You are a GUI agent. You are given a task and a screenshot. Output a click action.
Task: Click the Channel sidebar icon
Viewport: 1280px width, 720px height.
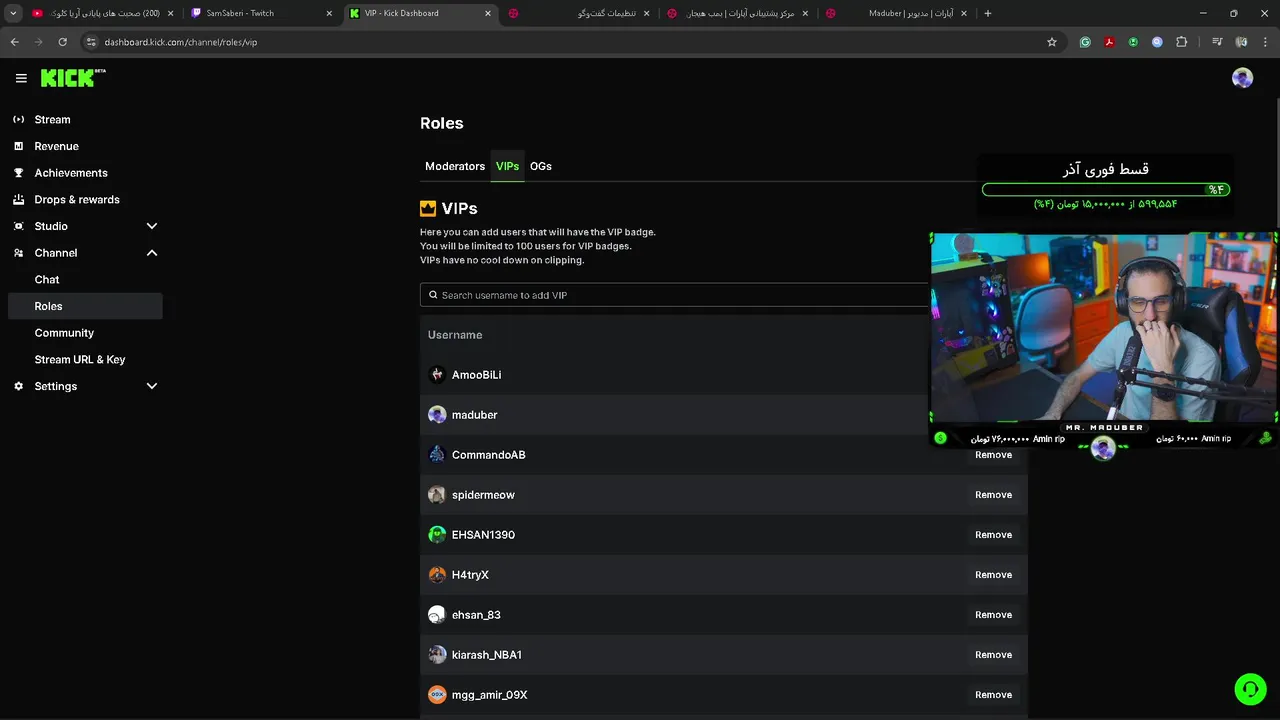coord(18,253)
